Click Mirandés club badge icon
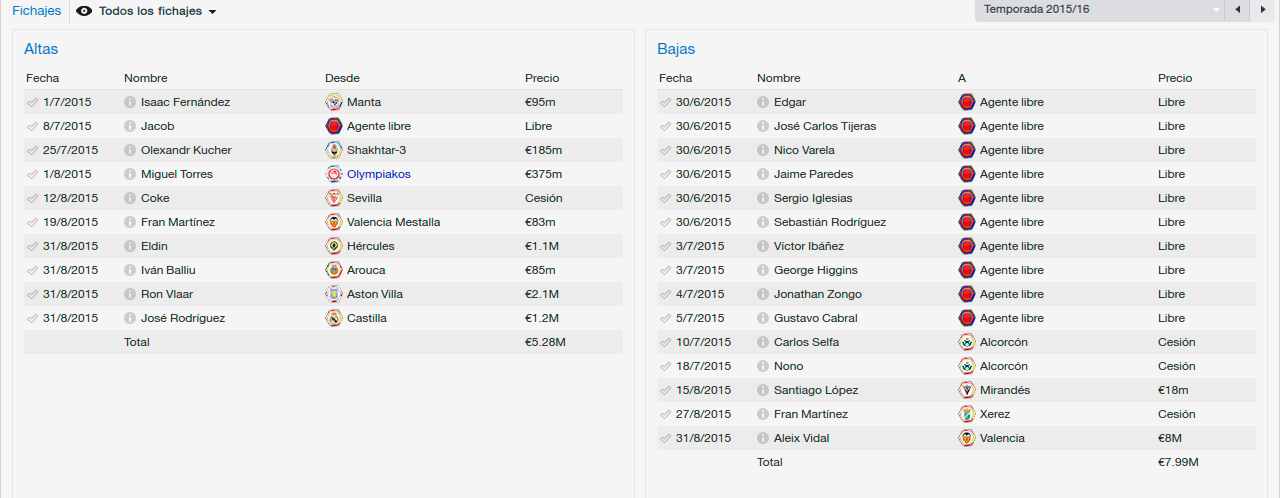This screenshot has width=1280, height=498. (x=967, y=390)
